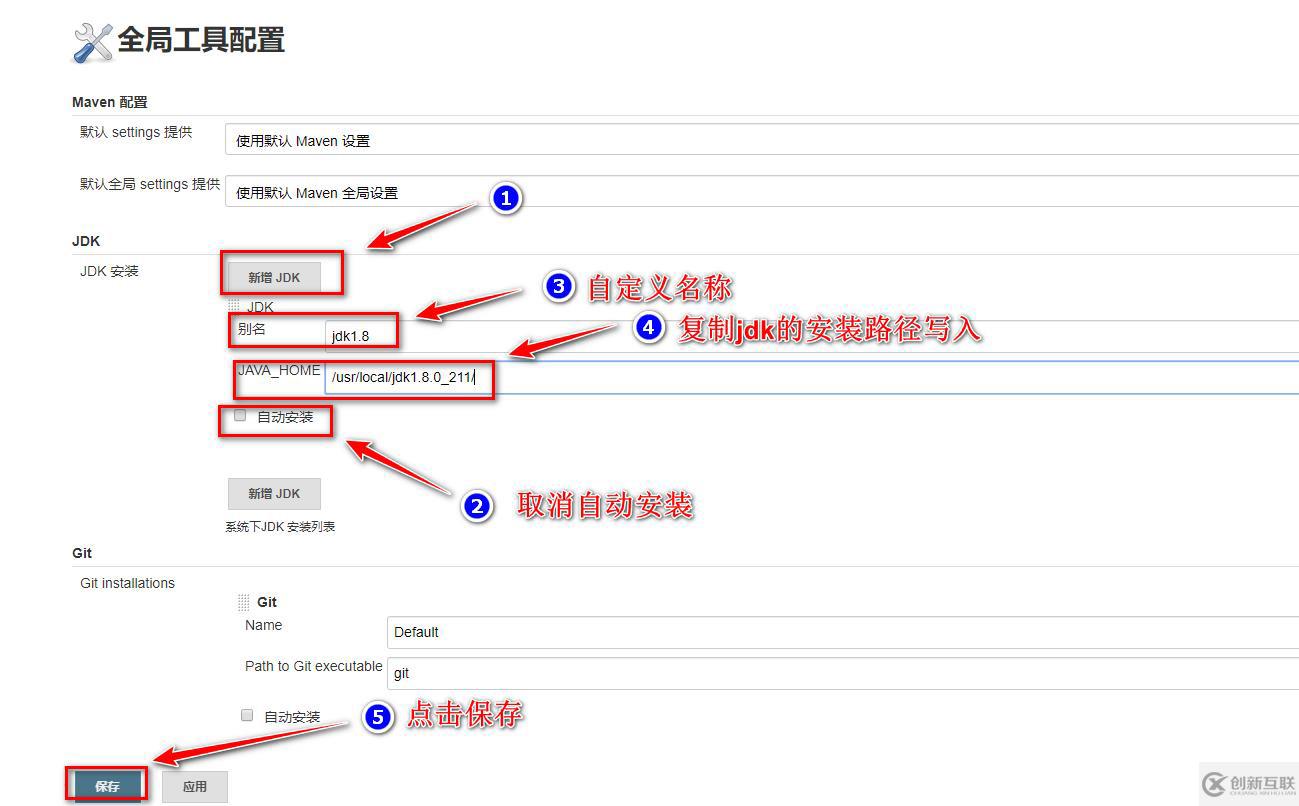Click the lower 新增 JDK button

click(274, 494)
